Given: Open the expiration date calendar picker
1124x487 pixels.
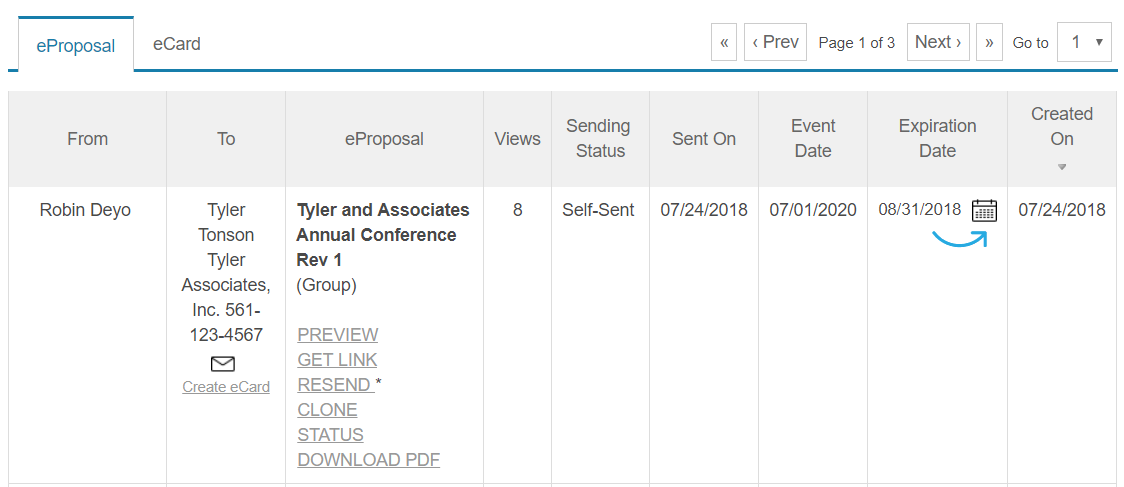Looking at the screenshot, I should pyautogui.click(x=984, y=210).
